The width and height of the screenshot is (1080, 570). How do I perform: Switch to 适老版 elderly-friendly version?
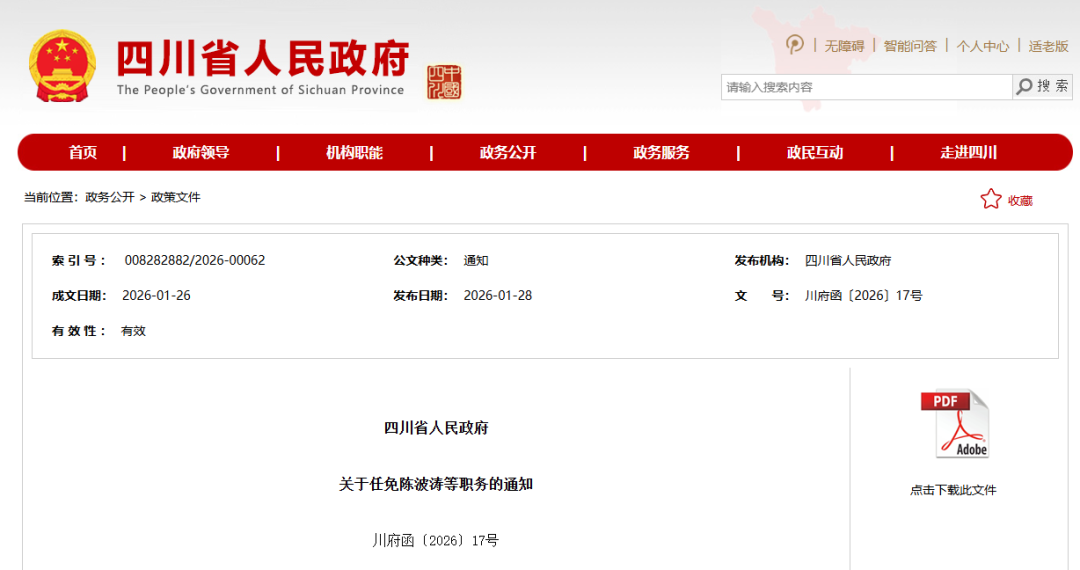[1048, 46]
